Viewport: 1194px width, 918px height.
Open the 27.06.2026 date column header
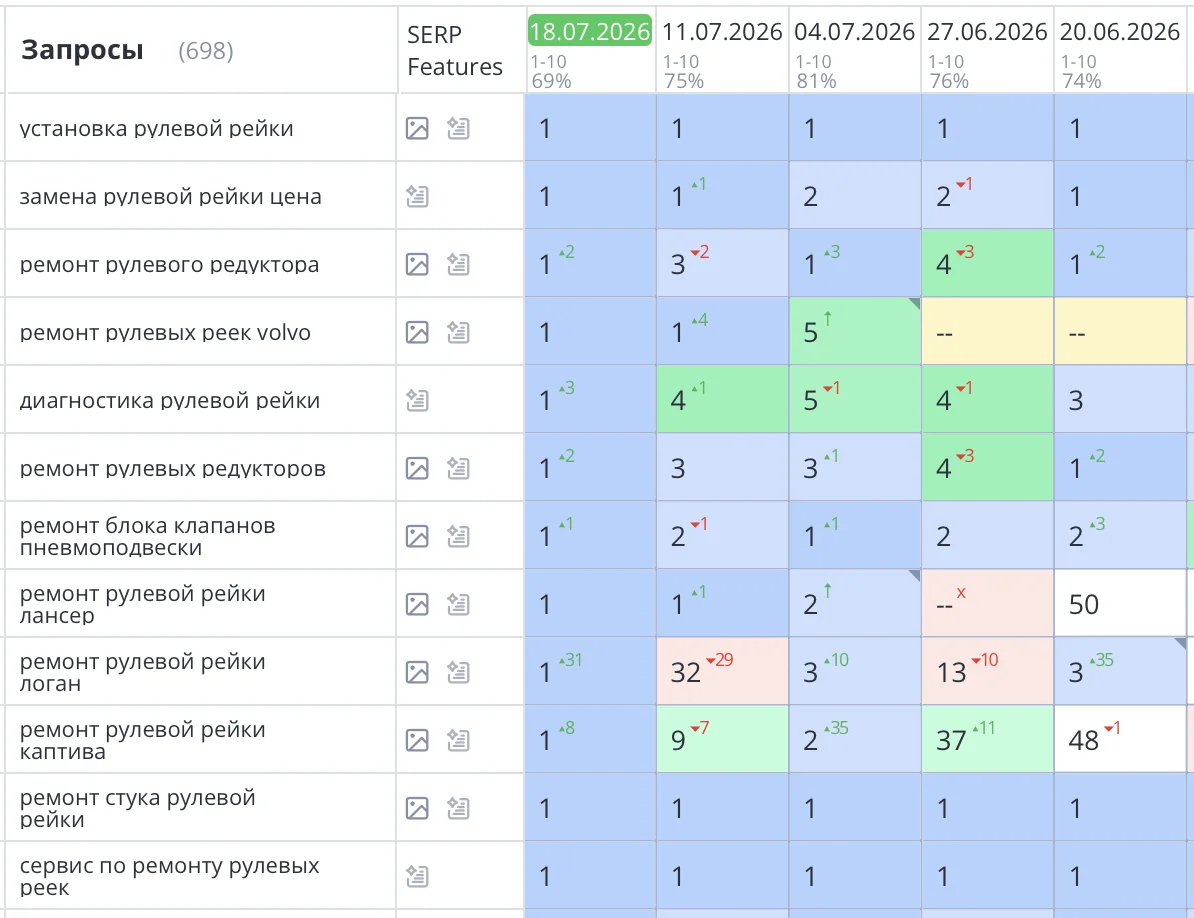(987, 31)
